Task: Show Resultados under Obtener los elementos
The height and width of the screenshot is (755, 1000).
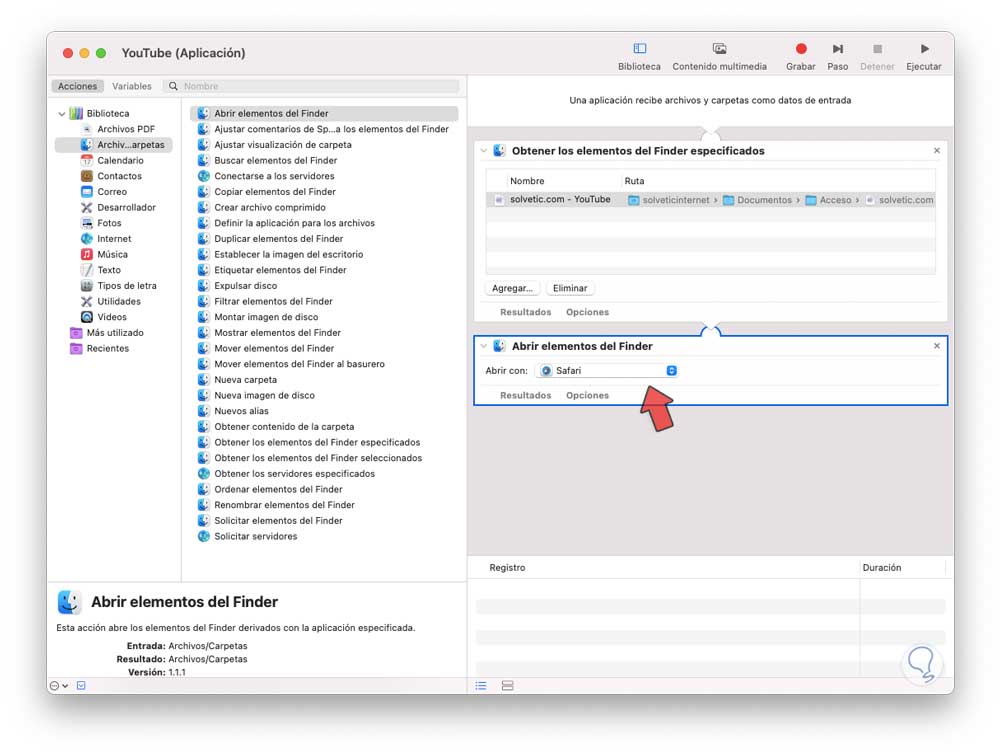Action: click(x=526, y=312)
